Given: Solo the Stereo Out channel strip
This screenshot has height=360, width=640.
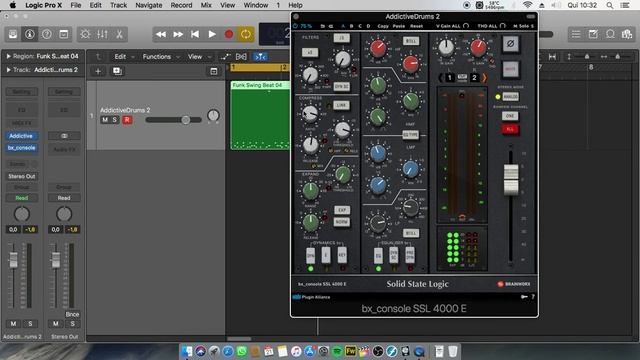Looking at the screenshot, I should (x=73, y=324).
